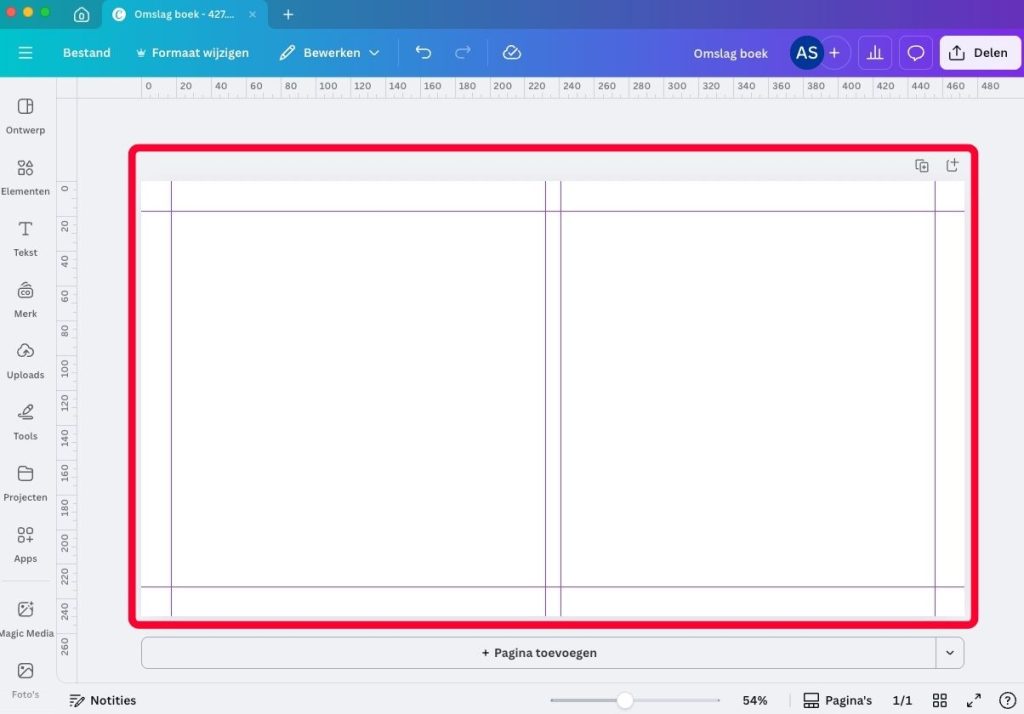Toggle the Pagina's thumbnail panel

(838, 700)
